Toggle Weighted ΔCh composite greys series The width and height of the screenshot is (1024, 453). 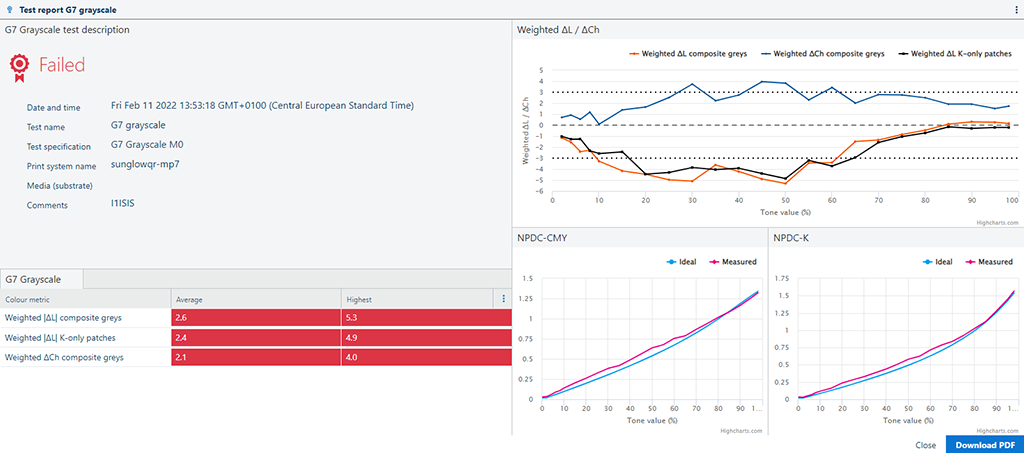pos(822,53)
